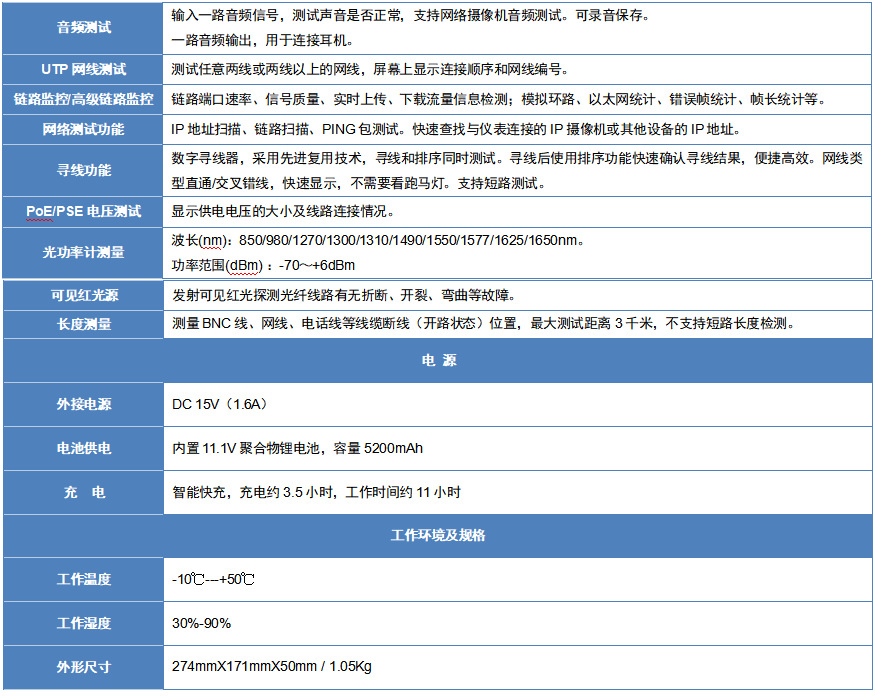
Task: Select the 工作环境及规格 section heading
Action: click(x=438, y=535)
